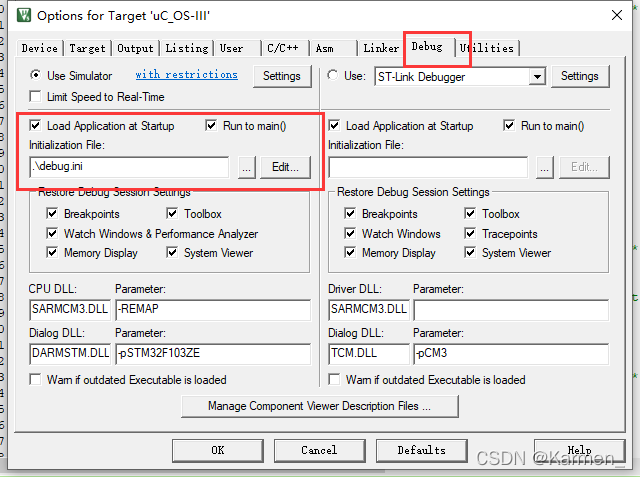
Task: Restore settings with Defaults button
Action: [x=422, y=450]
